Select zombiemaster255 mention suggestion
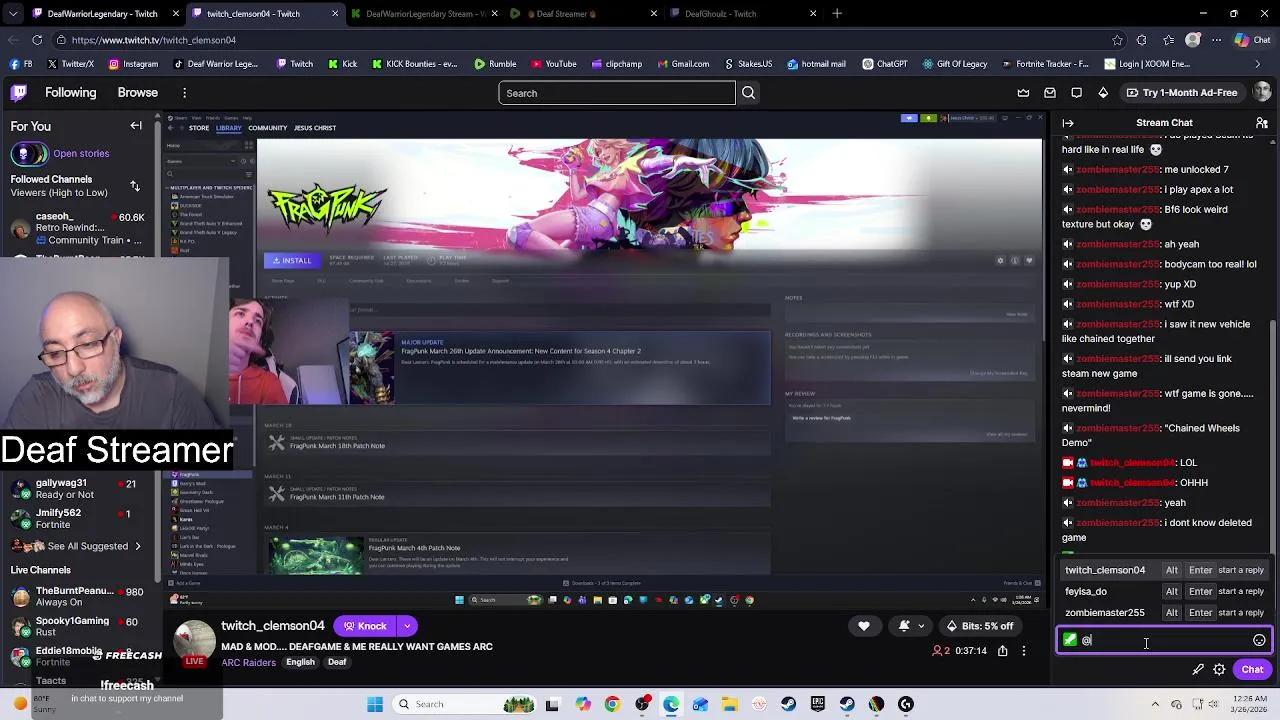This screenshot has width=1280, height=720. click(x=1164, y=612)
